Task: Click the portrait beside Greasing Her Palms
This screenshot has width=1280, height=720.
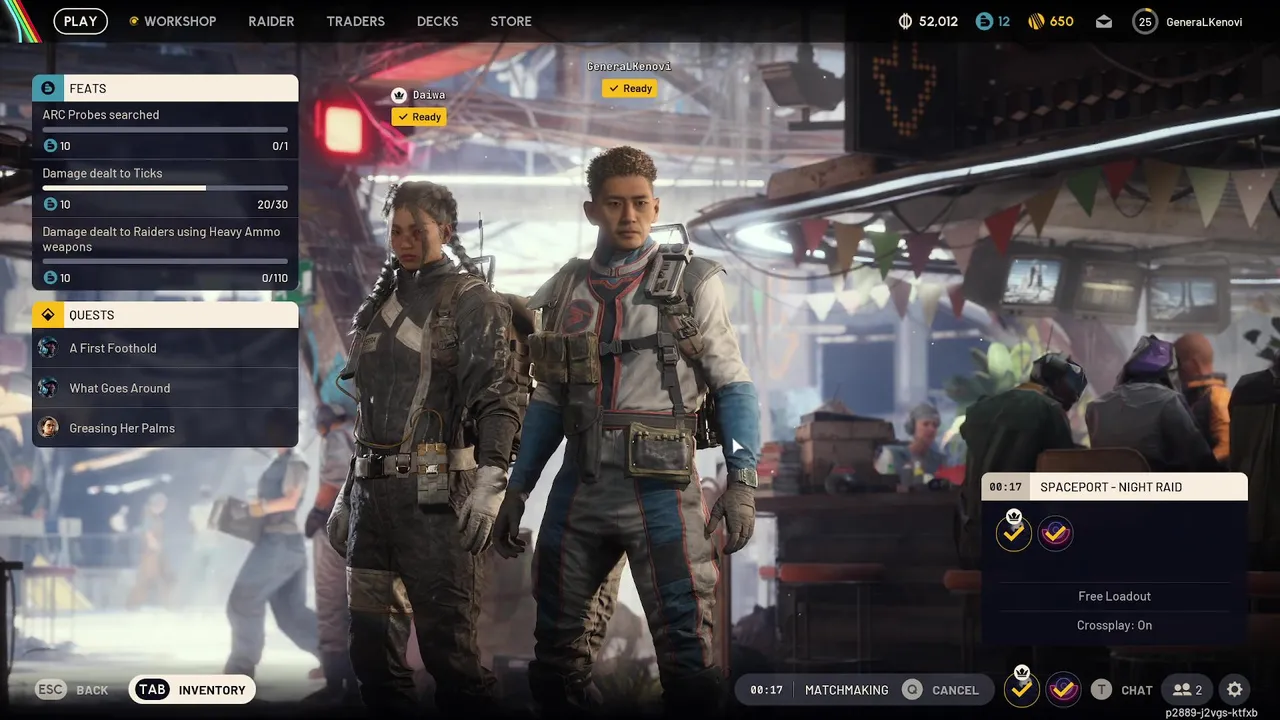Action: click(x=48, y=428)
